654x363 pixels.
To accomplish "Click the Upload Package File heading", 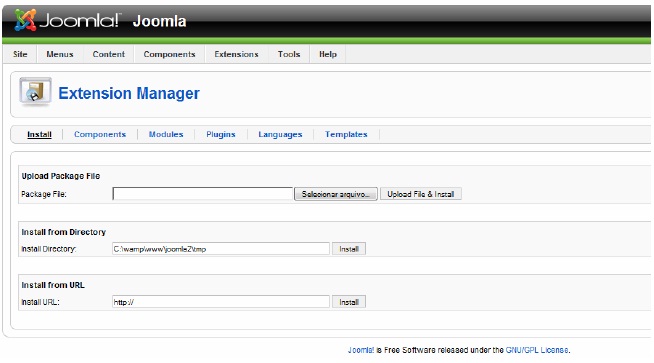I will point(61,176).
